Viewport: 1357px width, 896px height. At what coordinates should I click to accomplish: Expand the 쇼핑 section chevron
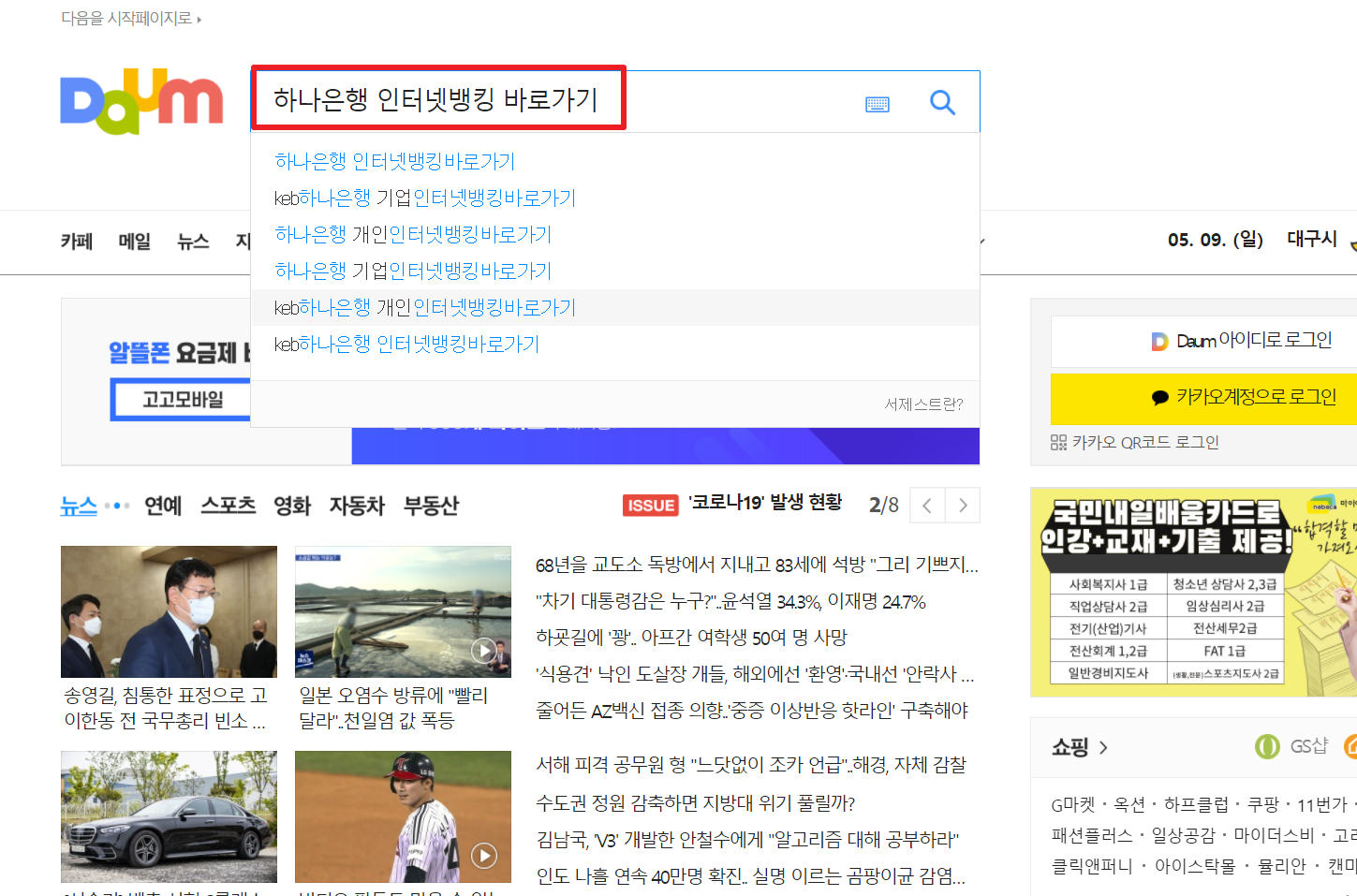[x=1103, y=747]
